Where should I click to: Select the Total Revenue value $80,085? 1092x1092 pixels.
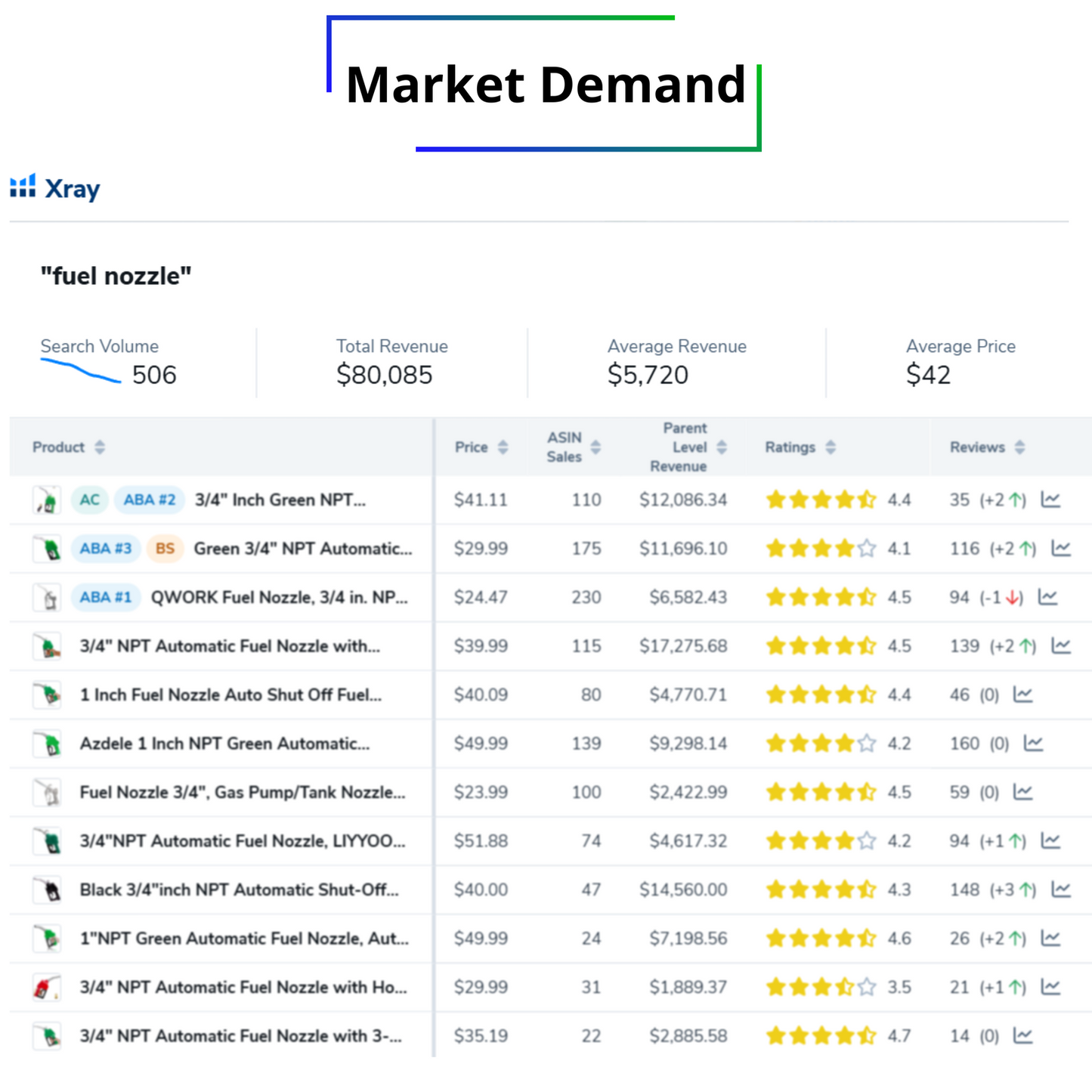coord(385,375)
